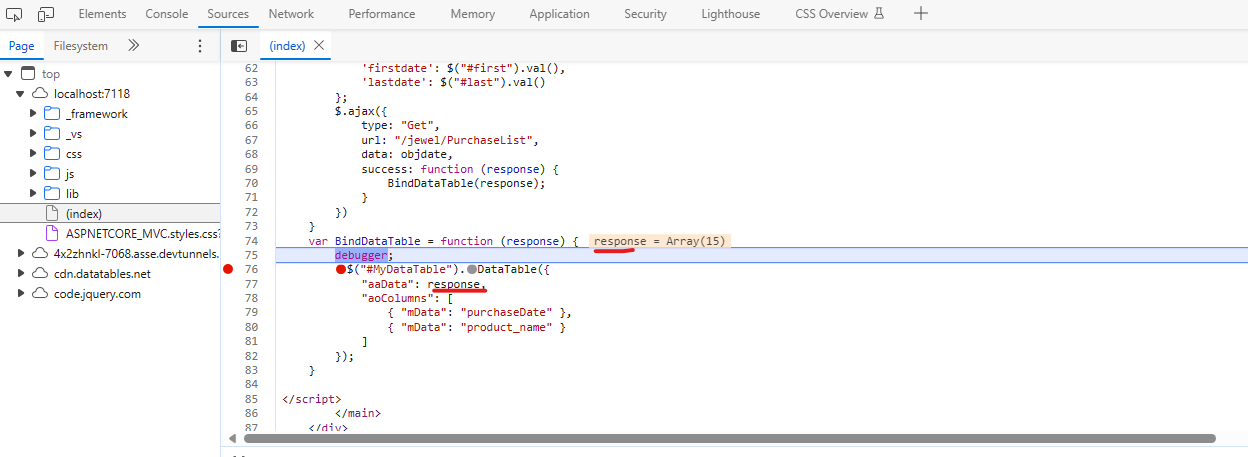Click 'BindDataTable(response);' on line 70

pyautogui.click(x=466, y=183)
